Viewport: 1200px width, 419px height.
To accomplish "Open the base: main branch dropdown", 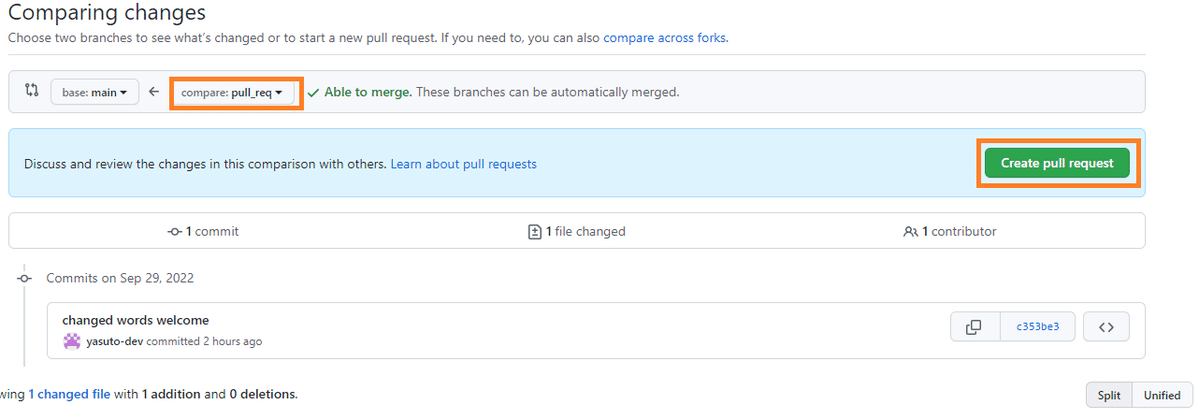I will [x=95, y=92].
